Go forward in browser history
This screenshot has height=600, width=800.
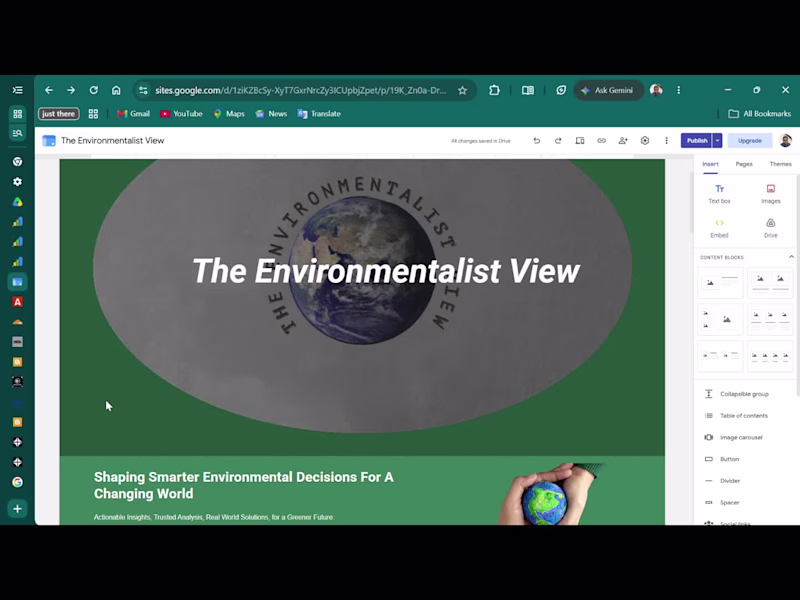[x=71, y=90]
